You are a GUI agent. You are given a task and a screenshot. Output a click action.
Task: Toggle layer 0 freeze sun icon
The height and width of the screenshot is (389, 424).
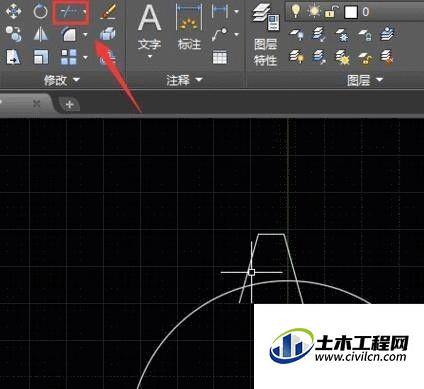[313, 12]
